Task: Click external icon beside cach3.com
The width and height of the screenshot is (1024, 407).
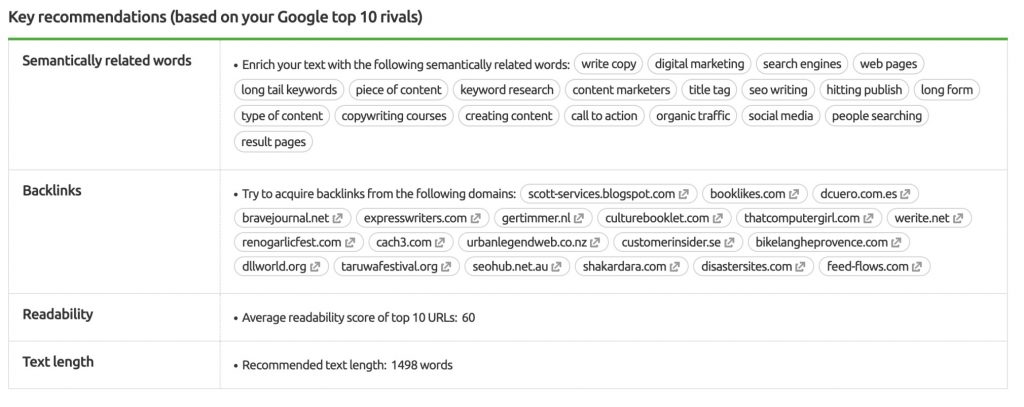Action: point(440,242)
